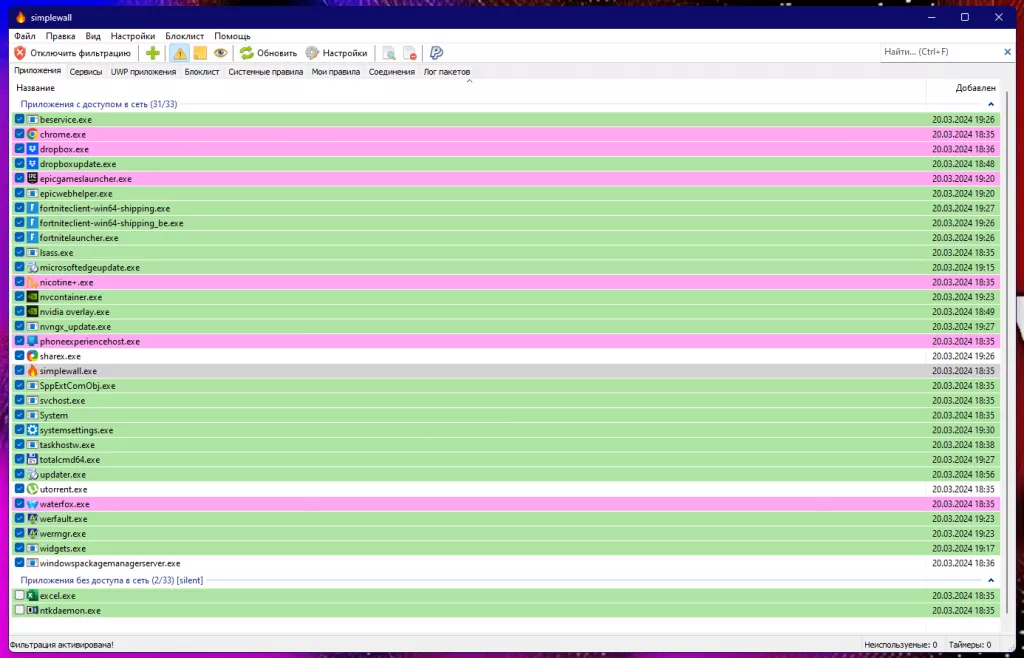Image resolution: width=1024 pixels, height=658 pixels.
Task: Enable the excel.exe checkbox
Action: [20, 596]
